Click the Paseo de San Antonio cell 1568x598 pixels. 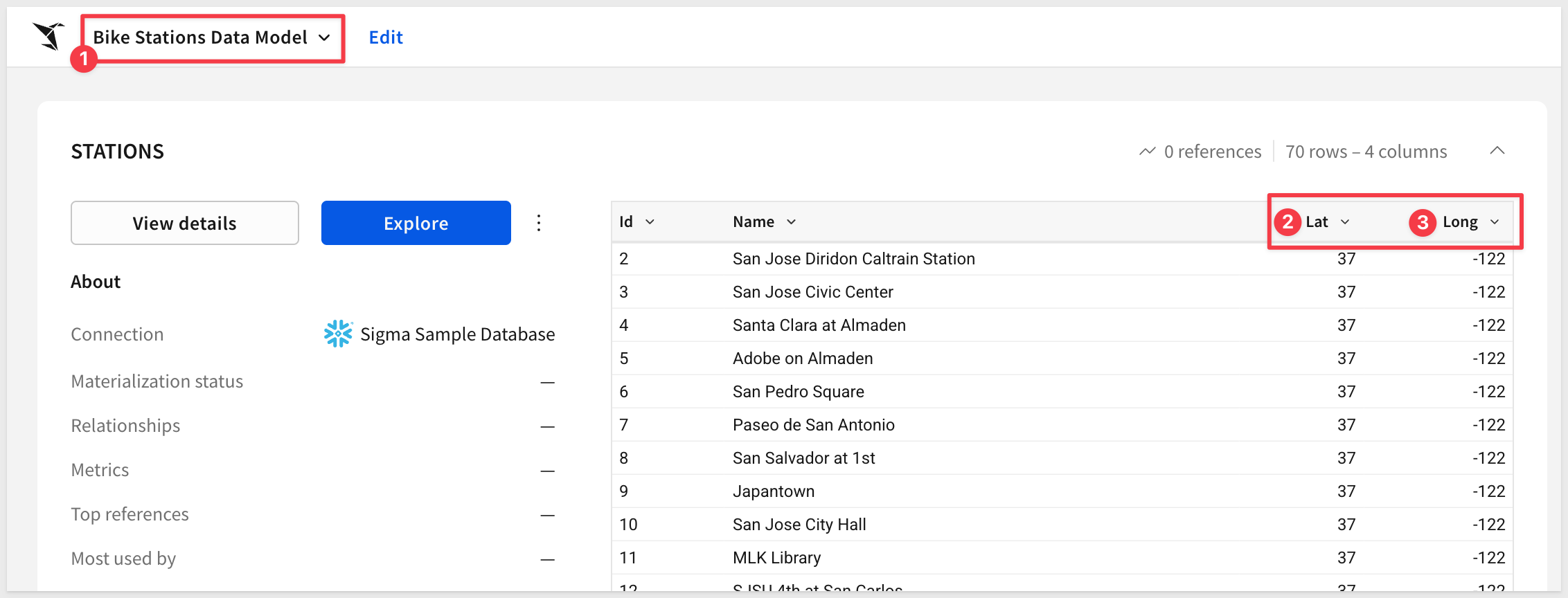click(813, 425)
